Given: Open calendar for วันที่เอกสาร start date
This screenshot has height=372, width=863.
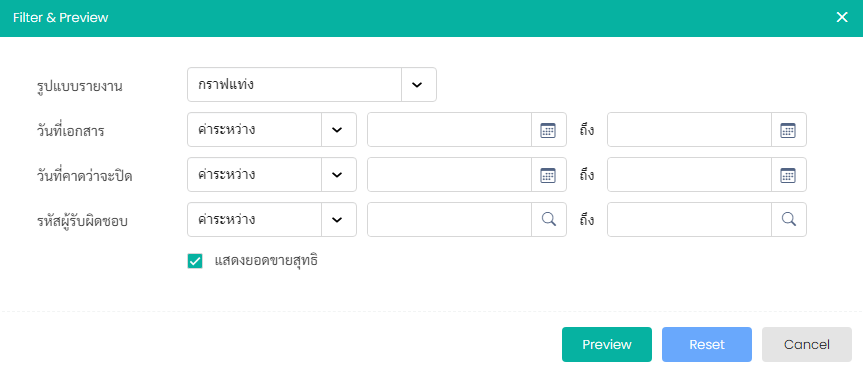Looking at the screenshot, I should tap(548, 130).
